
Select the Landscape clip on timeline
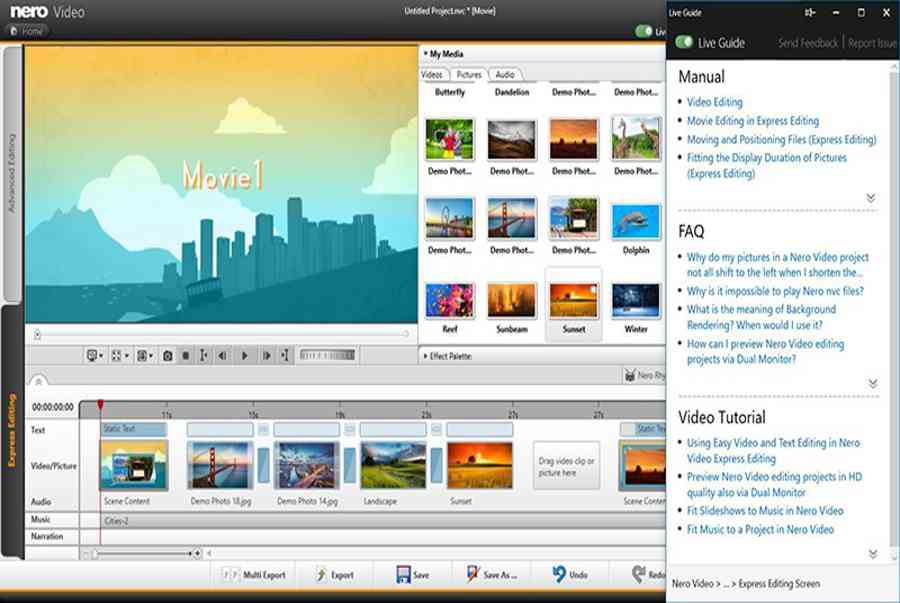click(x=393, y=465)
